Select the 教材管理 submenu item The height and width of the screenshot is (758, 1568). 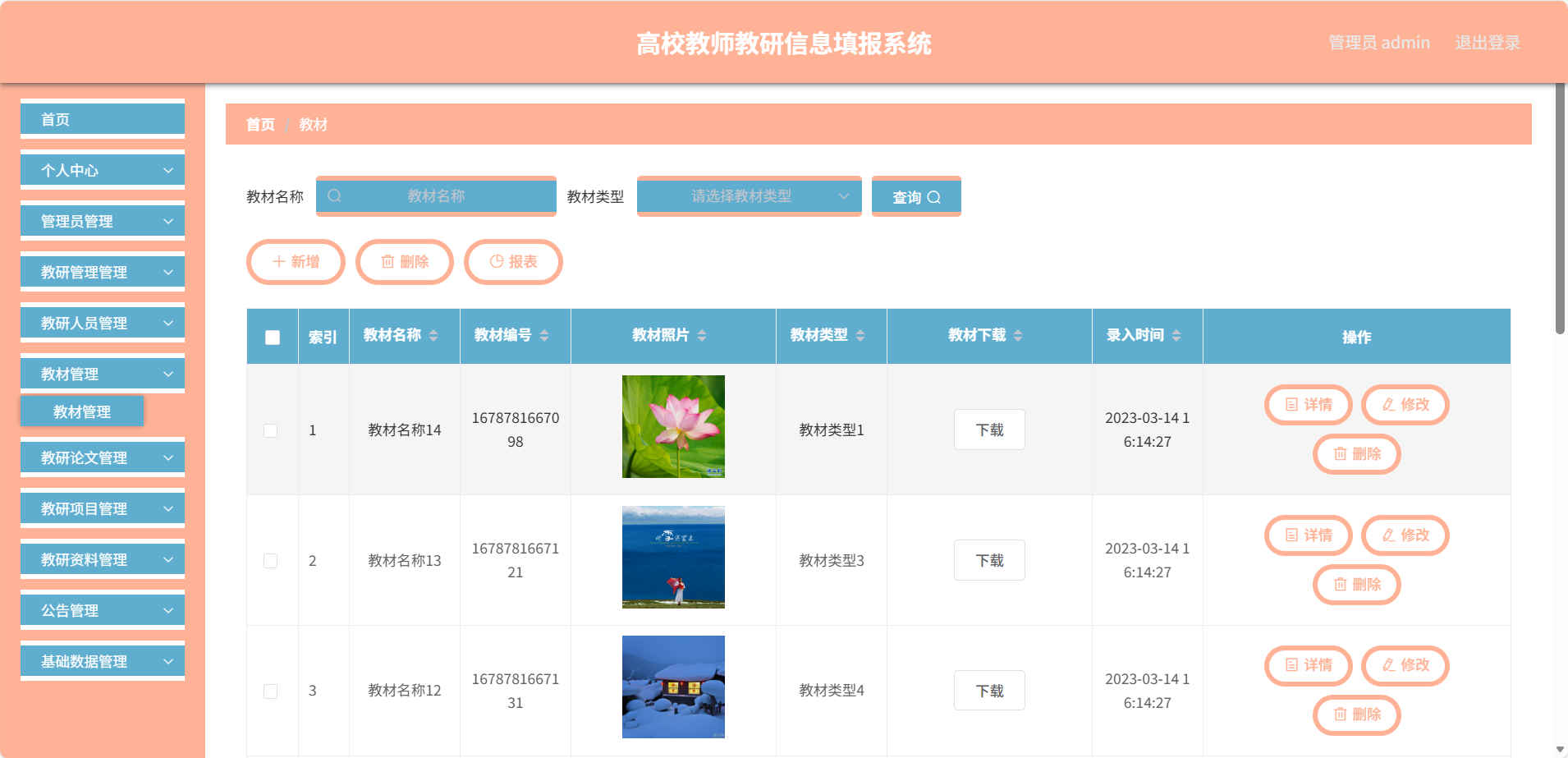point(82,411)
